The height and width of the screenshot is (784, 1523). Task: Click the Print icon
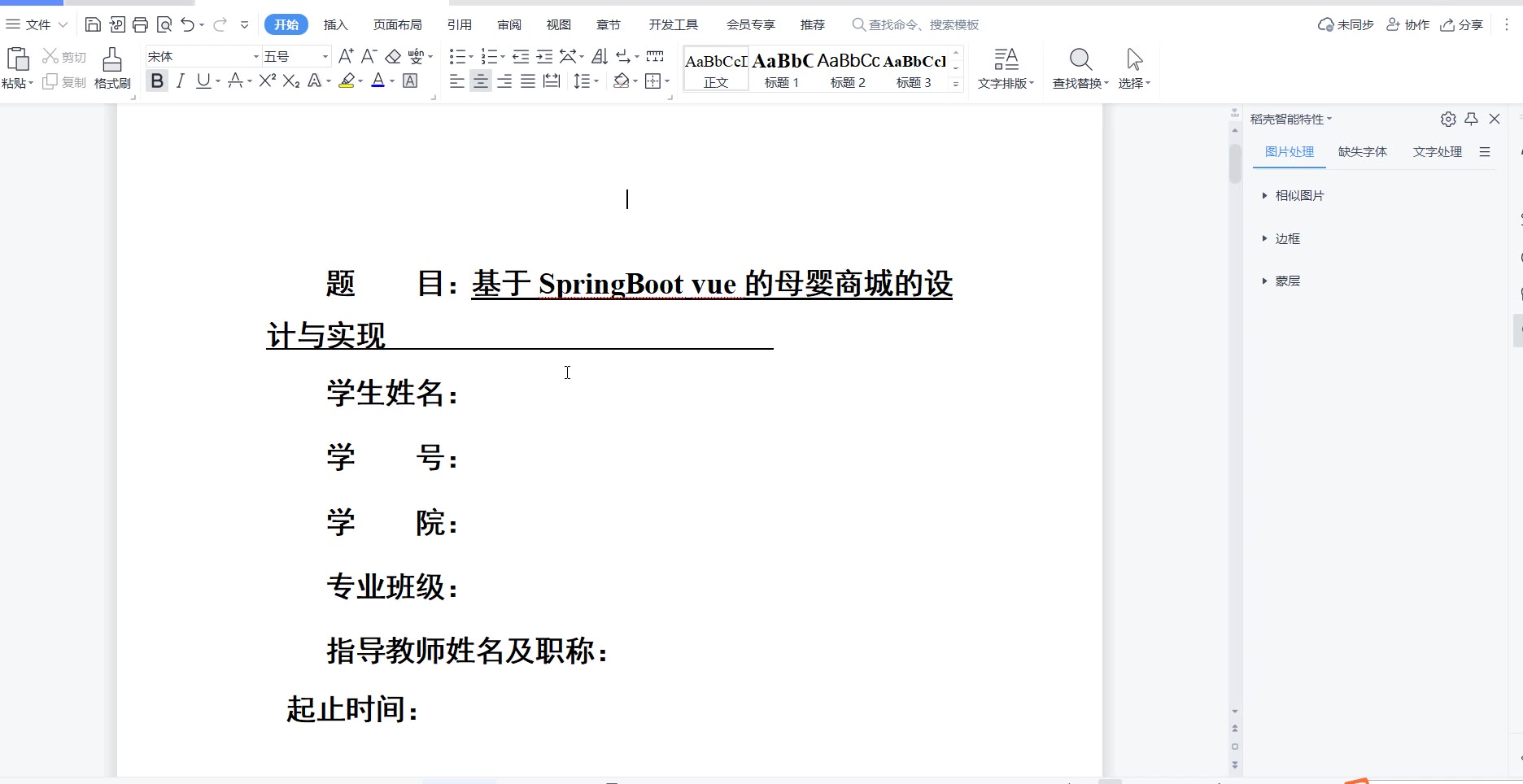pyautogui.click(x=140, y=24)
